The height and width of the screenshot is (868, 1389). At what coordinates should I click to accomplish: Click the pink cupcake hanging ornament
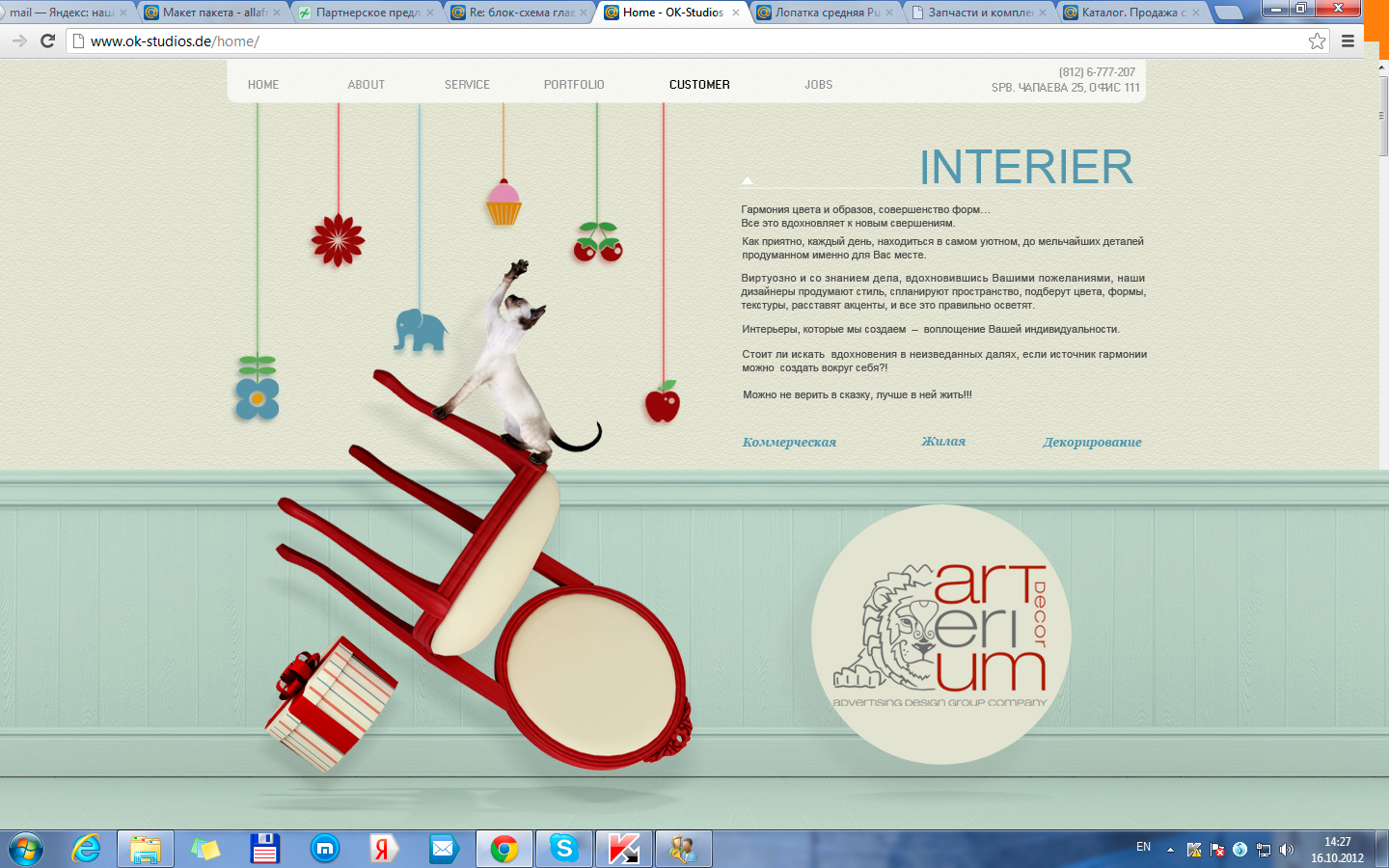[504, 203]
